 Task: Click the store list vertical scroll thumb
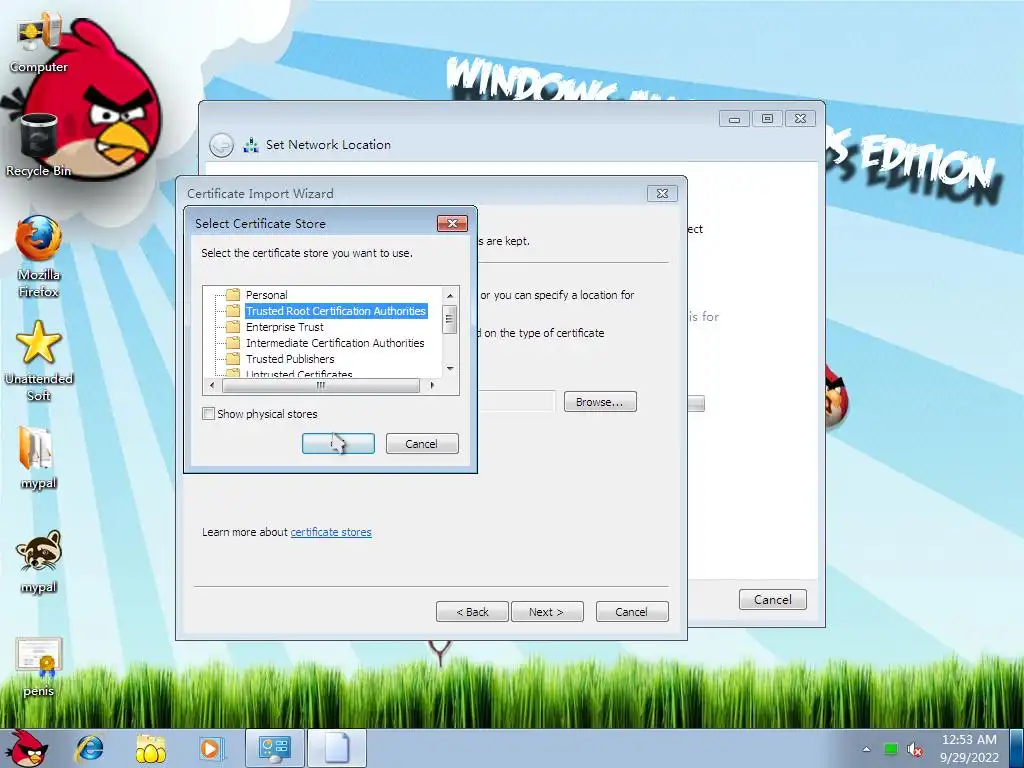tap(449, 319)
